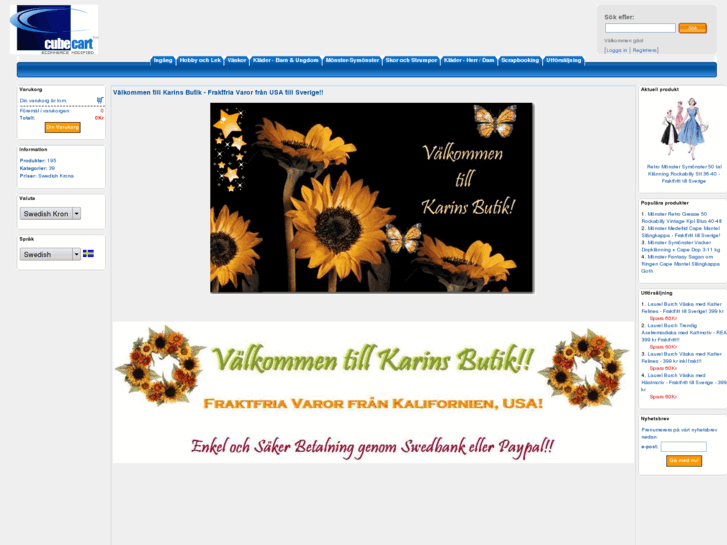Click the Swedish flag icon
Image resolution: width=727 pixels, height=545 pixels.
point(89,254)
